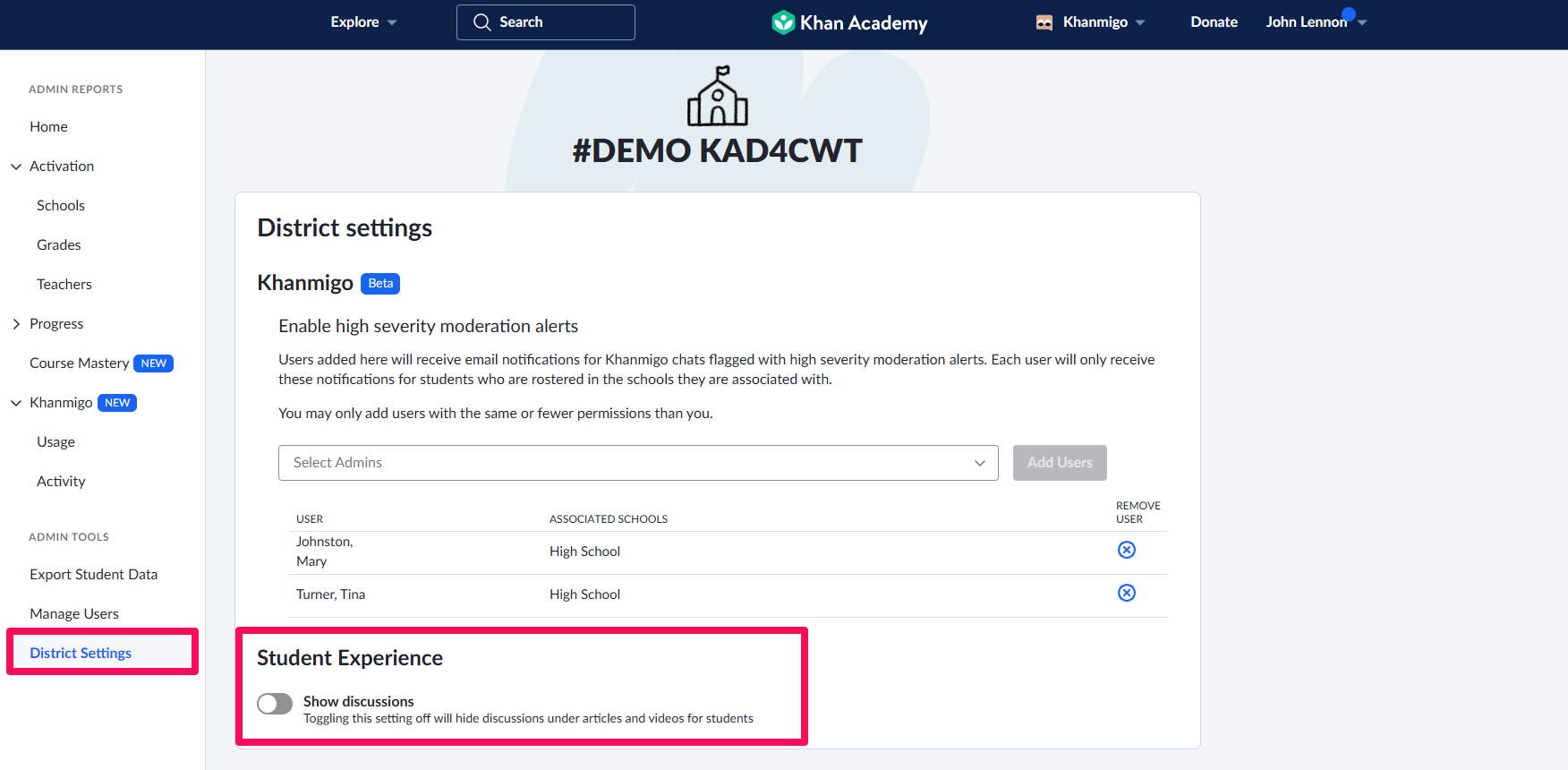Click the Add Users button
This screenshot has height=770, width=1568.
click(x=1060, y=463)
